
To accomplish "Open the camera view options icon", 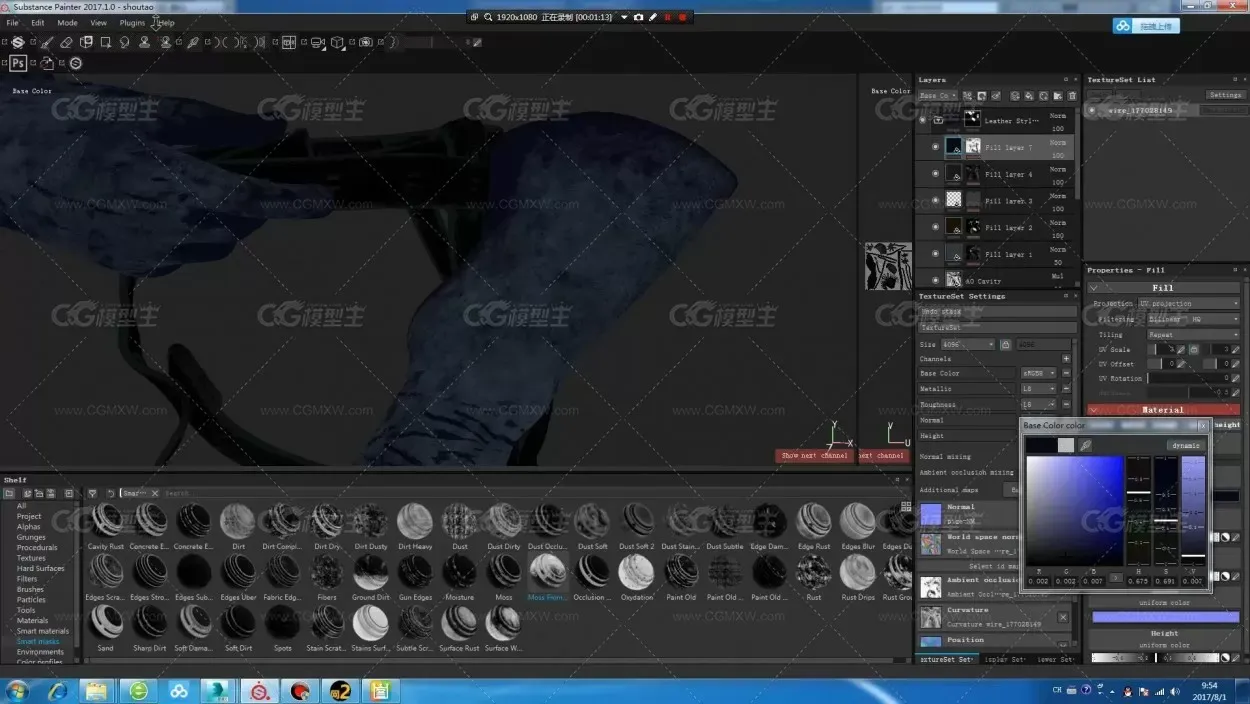I will [x=318, y=43].
